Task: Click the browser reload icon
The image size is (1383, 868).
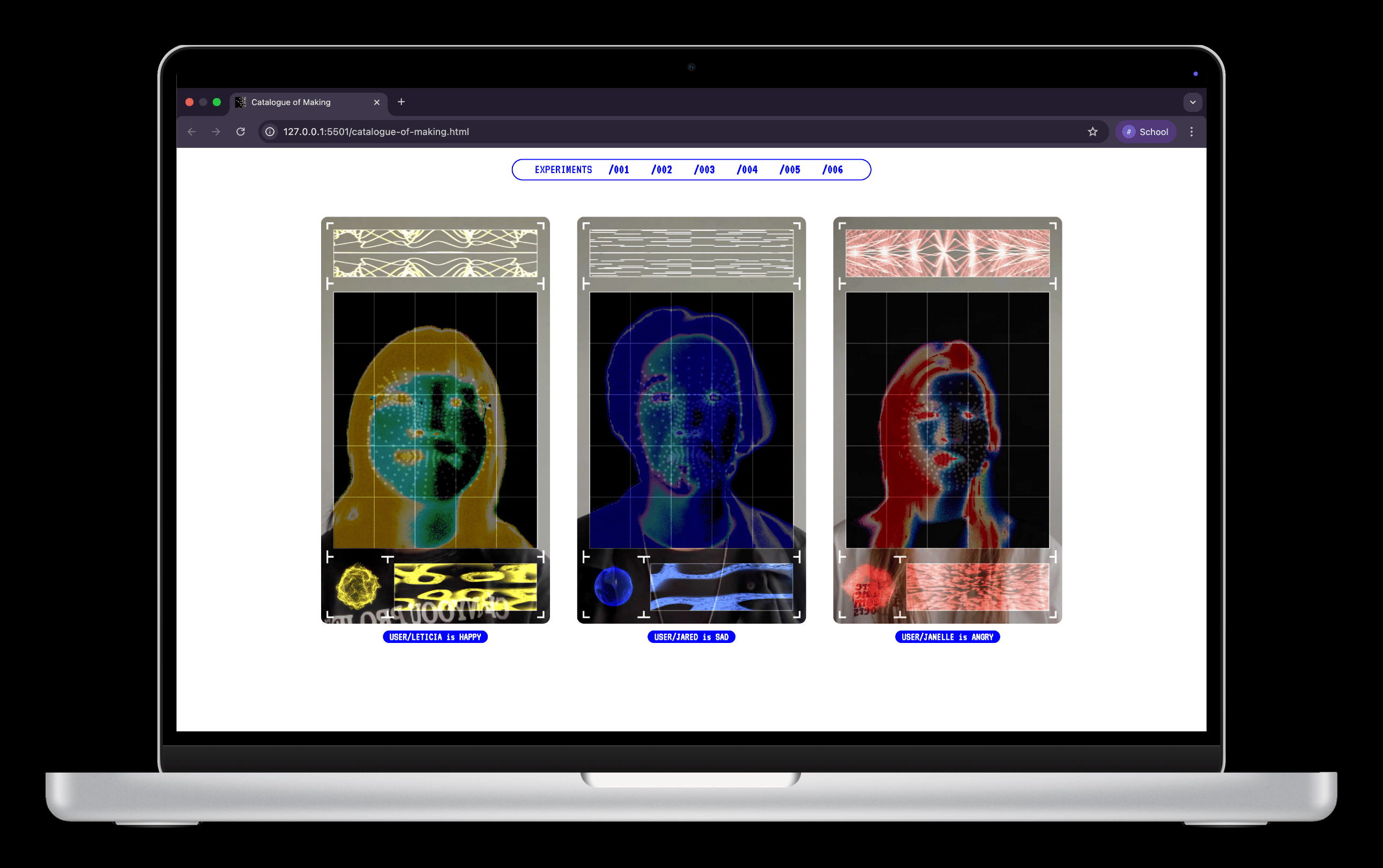Action: pyautogui.click(x=241, y=131)
